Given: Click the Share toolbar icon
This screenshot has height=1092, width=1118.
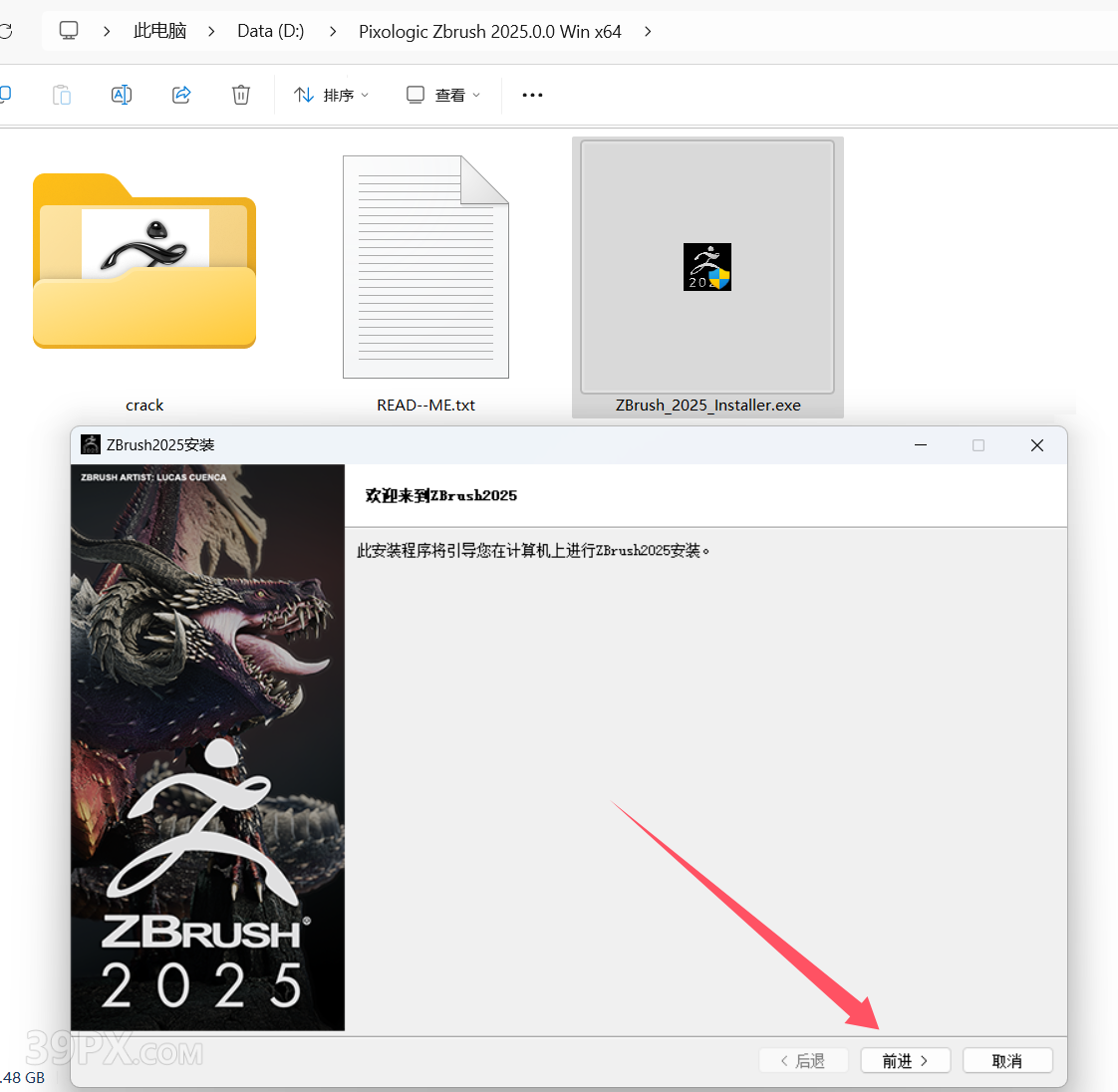Looking at the screenshot, I should (181, 95).
